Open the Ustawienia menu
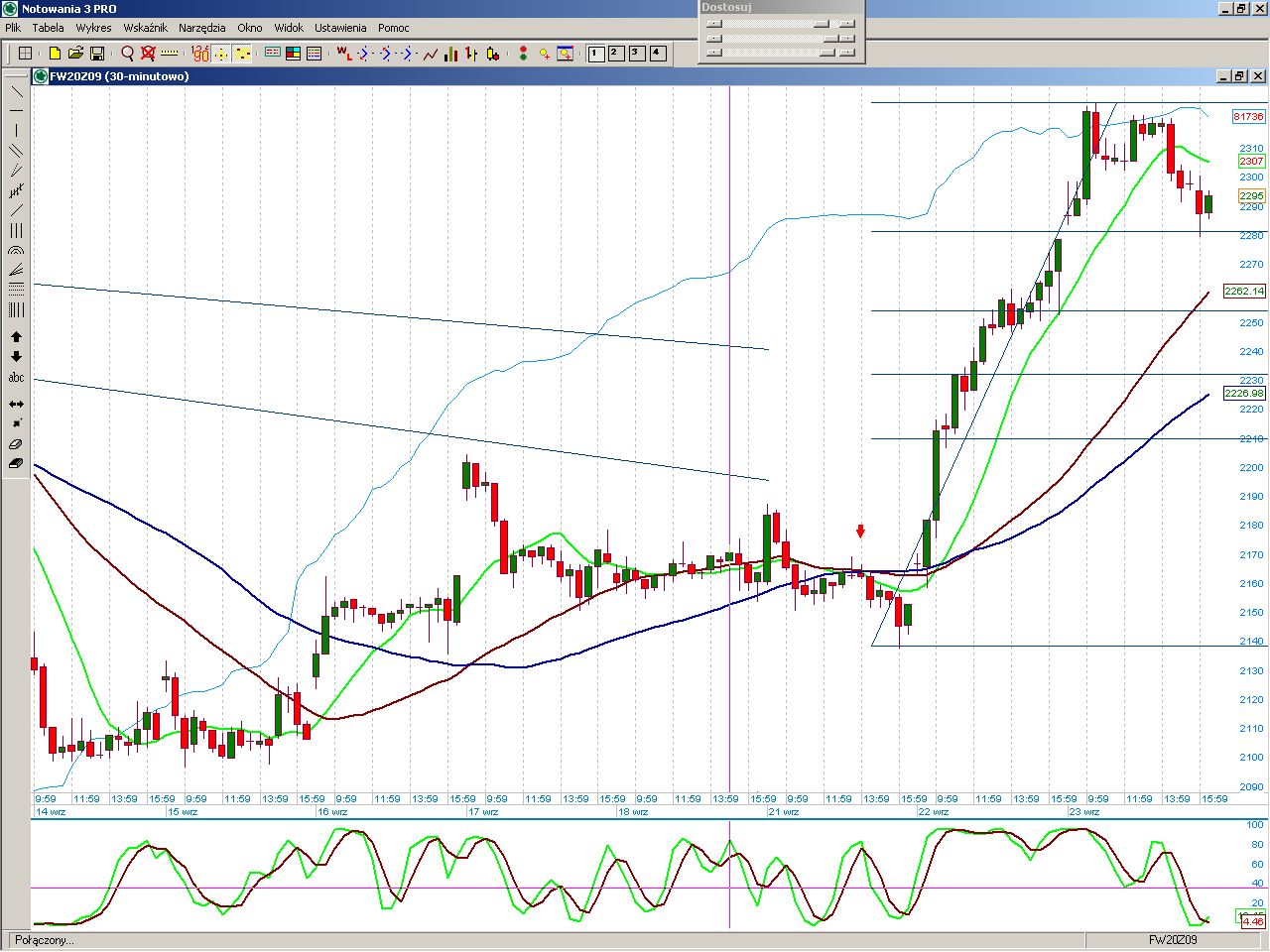 pyautogui.click(x=340, y=28)
